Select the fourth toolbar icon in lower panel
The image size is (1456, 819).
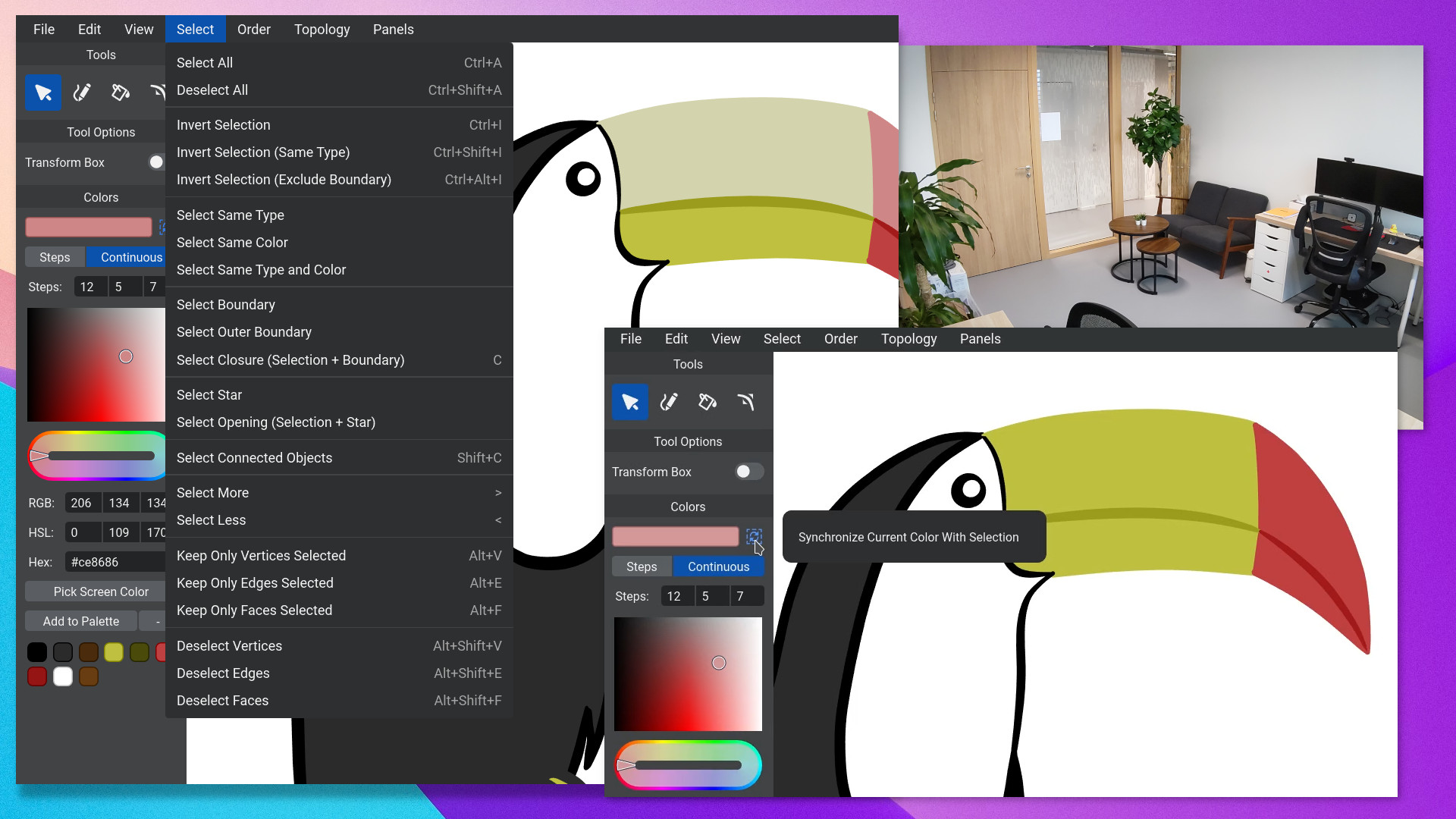point(746,402)
